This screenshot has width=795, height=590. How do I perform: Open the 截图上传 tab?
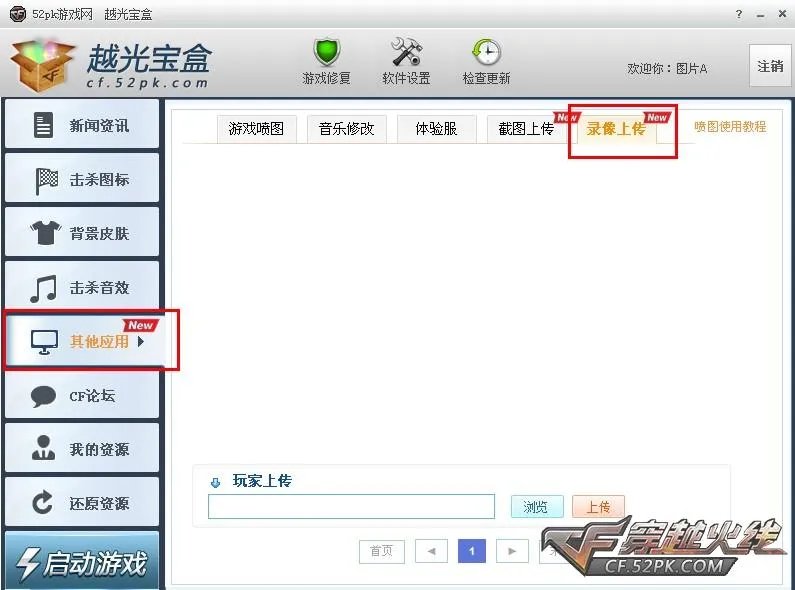[526, 129]
